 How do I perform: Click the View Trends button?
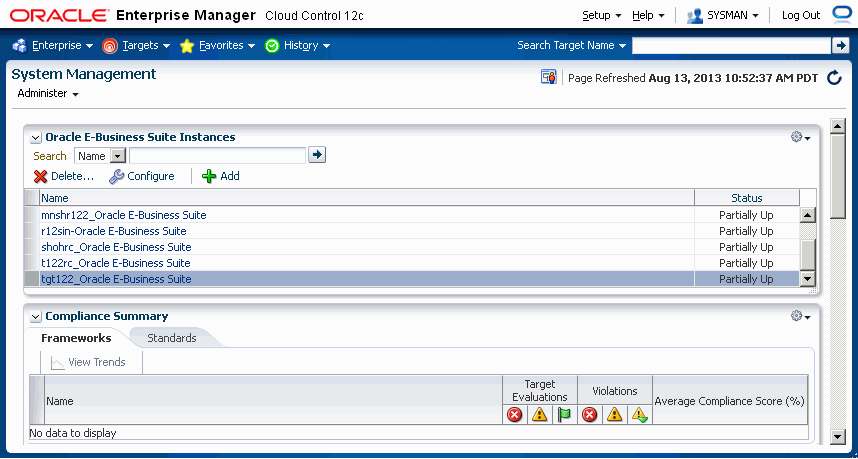(x=88, y=362)
